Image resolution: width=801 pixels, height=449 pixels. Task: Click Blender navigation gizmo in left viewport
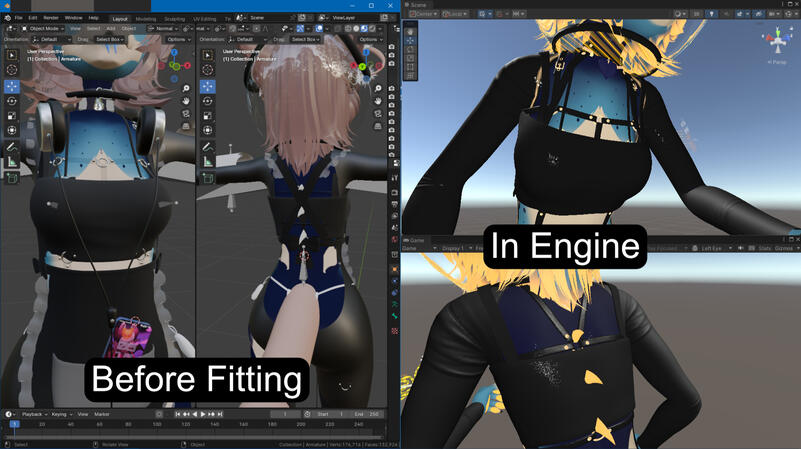coord(175,65)
